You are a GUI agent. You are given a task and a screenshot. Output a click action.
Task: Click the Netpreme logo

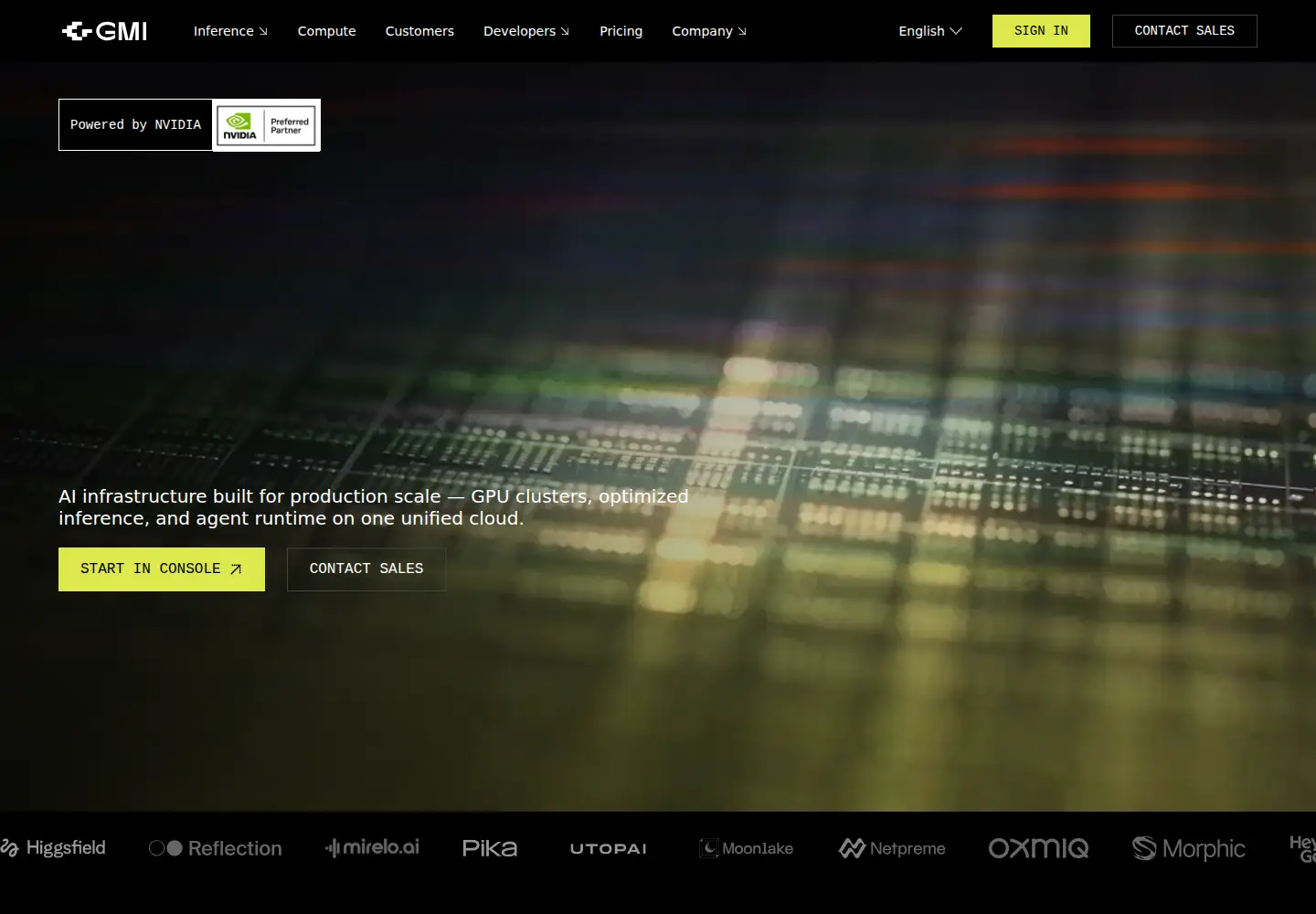[892, 848]
